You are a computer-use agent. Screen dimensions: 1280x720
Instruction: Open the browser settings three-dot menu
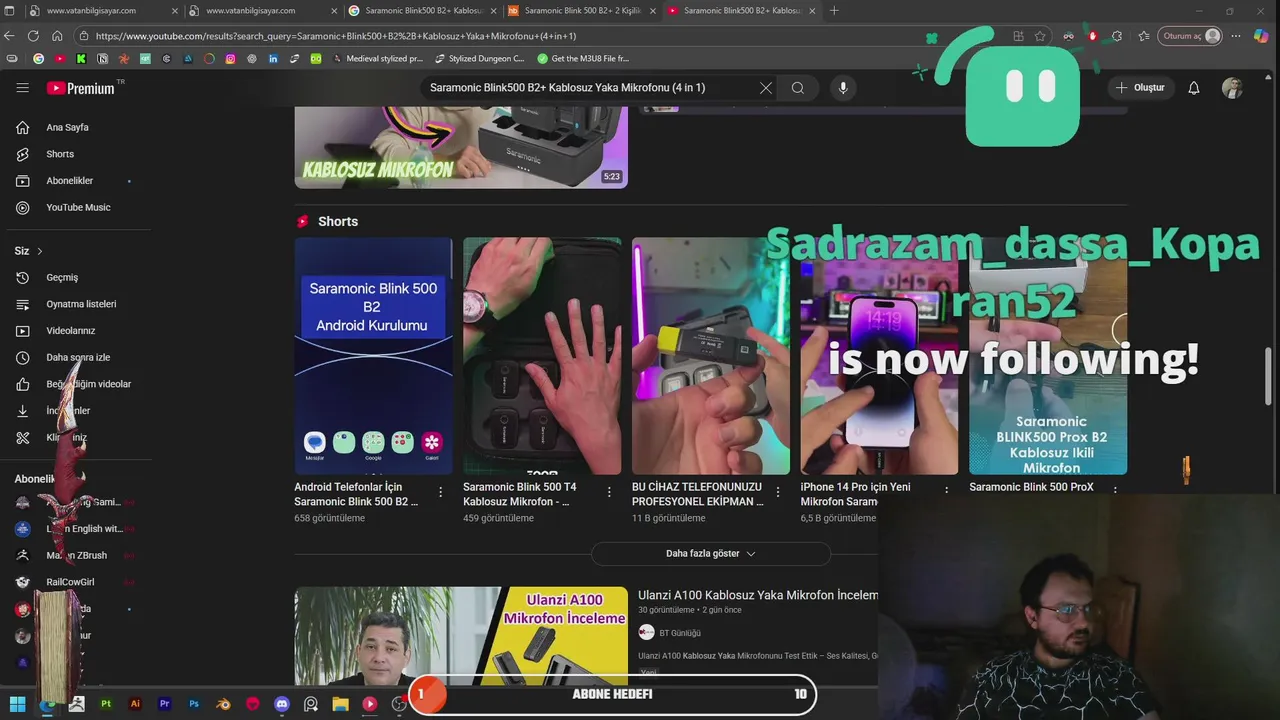[x=1237, y=36]
